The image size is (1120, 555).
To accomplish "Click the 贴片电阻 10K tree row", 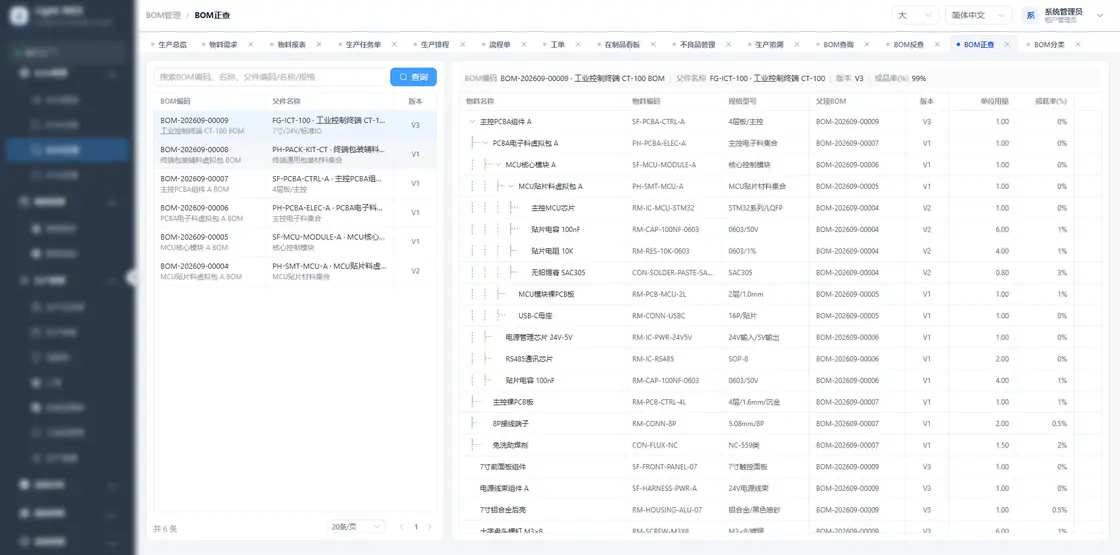I will 780,251.
